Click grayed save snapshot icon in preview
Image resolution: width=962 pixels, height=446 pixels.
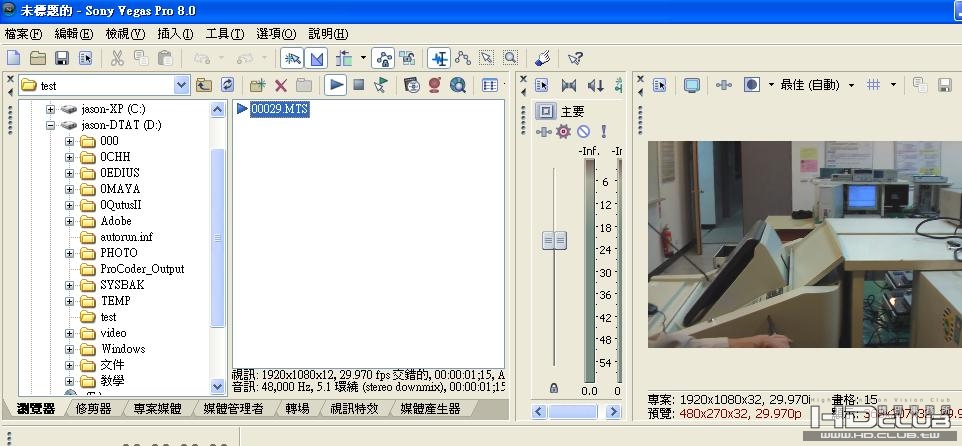(945, 85)
